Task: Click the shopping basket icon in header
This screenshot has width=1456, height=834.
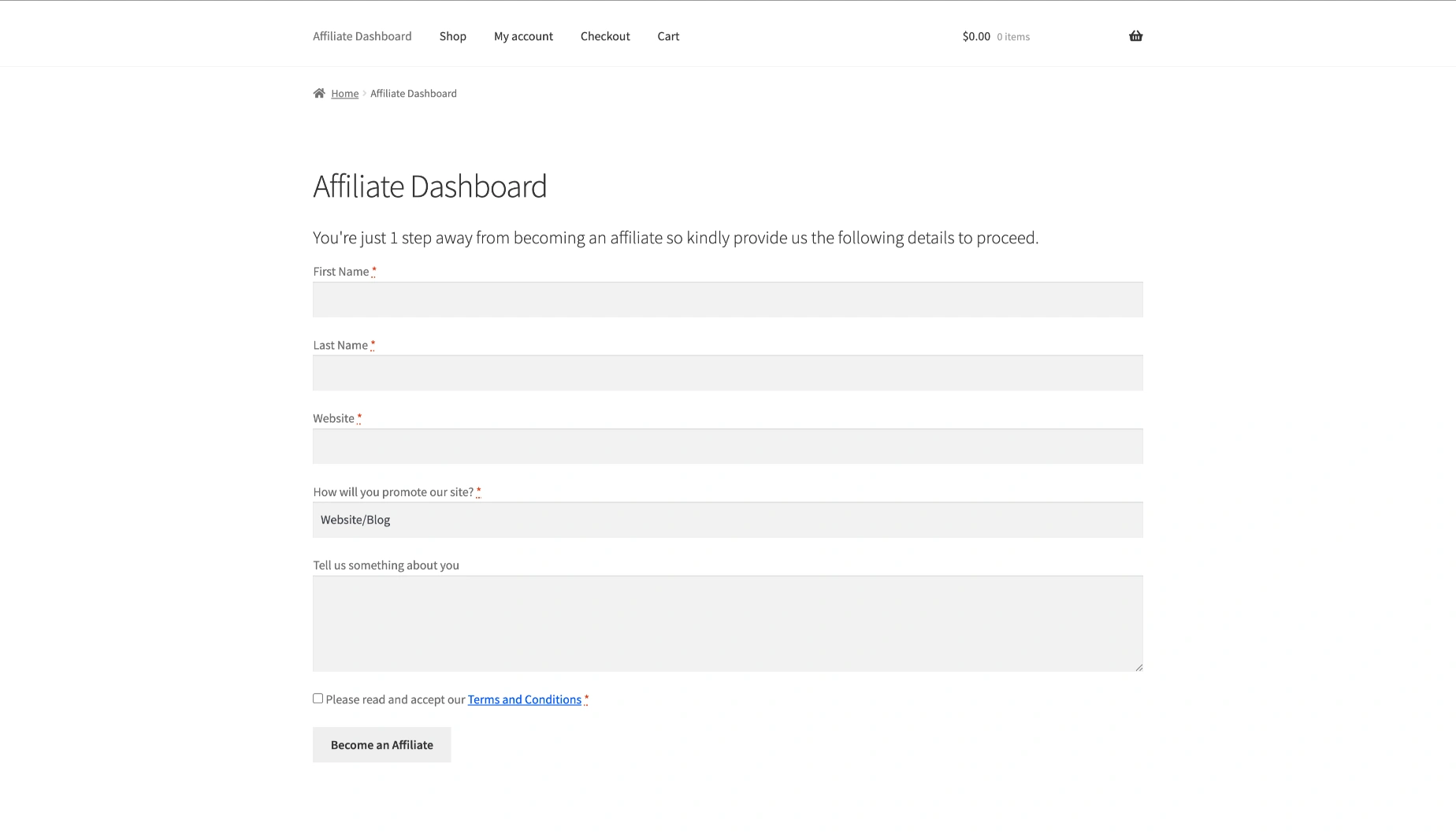Action: (1135, 36)
